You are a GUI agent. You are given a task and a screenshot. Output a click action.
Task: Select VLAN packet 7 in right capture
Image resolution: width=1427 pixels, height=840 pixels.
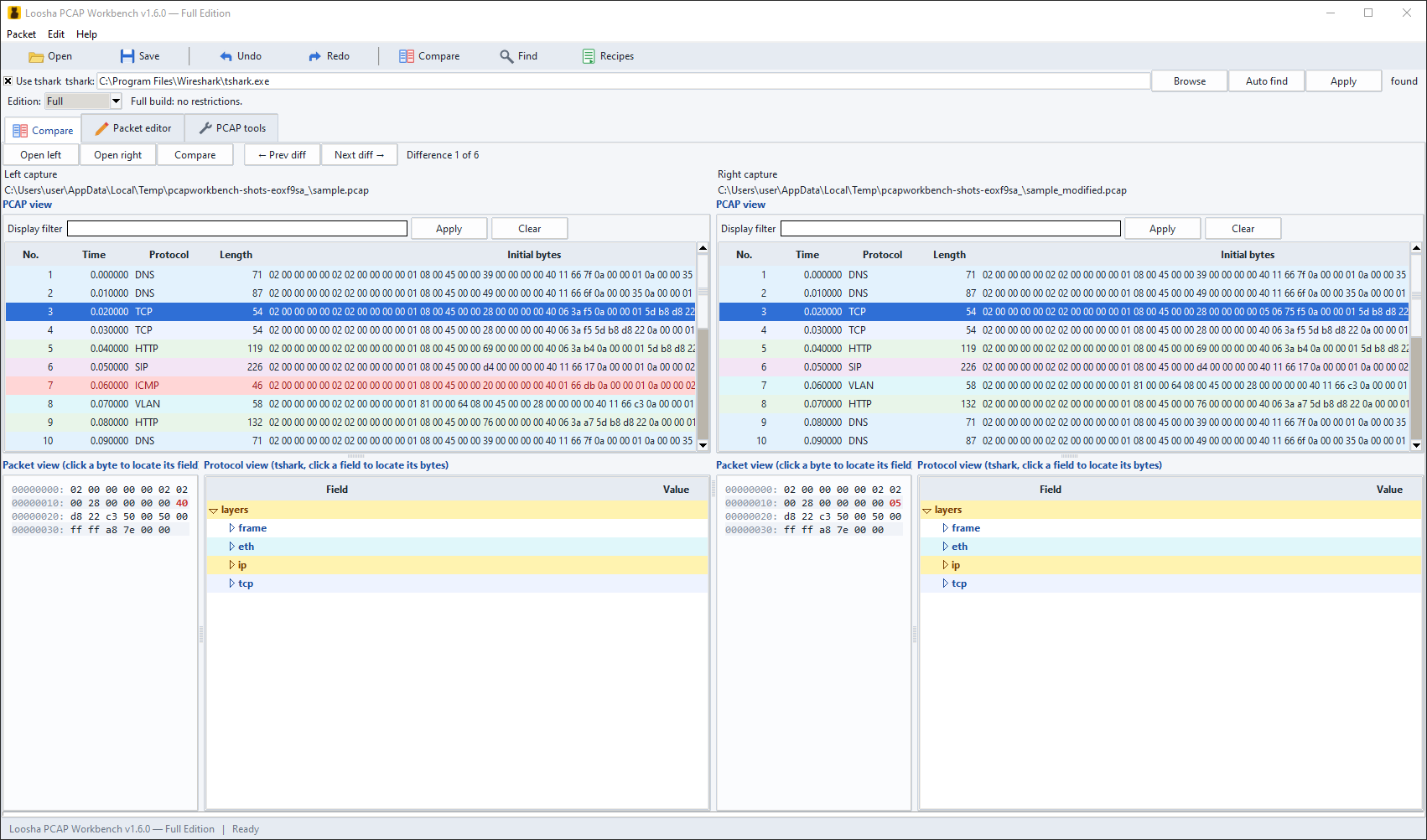[x=1064, y=386]
